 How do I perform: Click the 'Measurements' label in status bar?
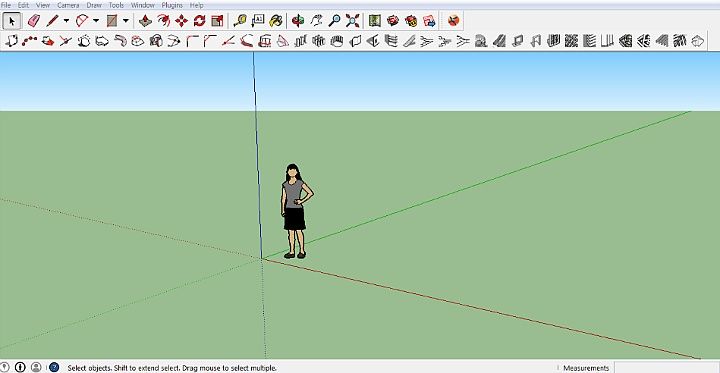click(x=586, y=368)
